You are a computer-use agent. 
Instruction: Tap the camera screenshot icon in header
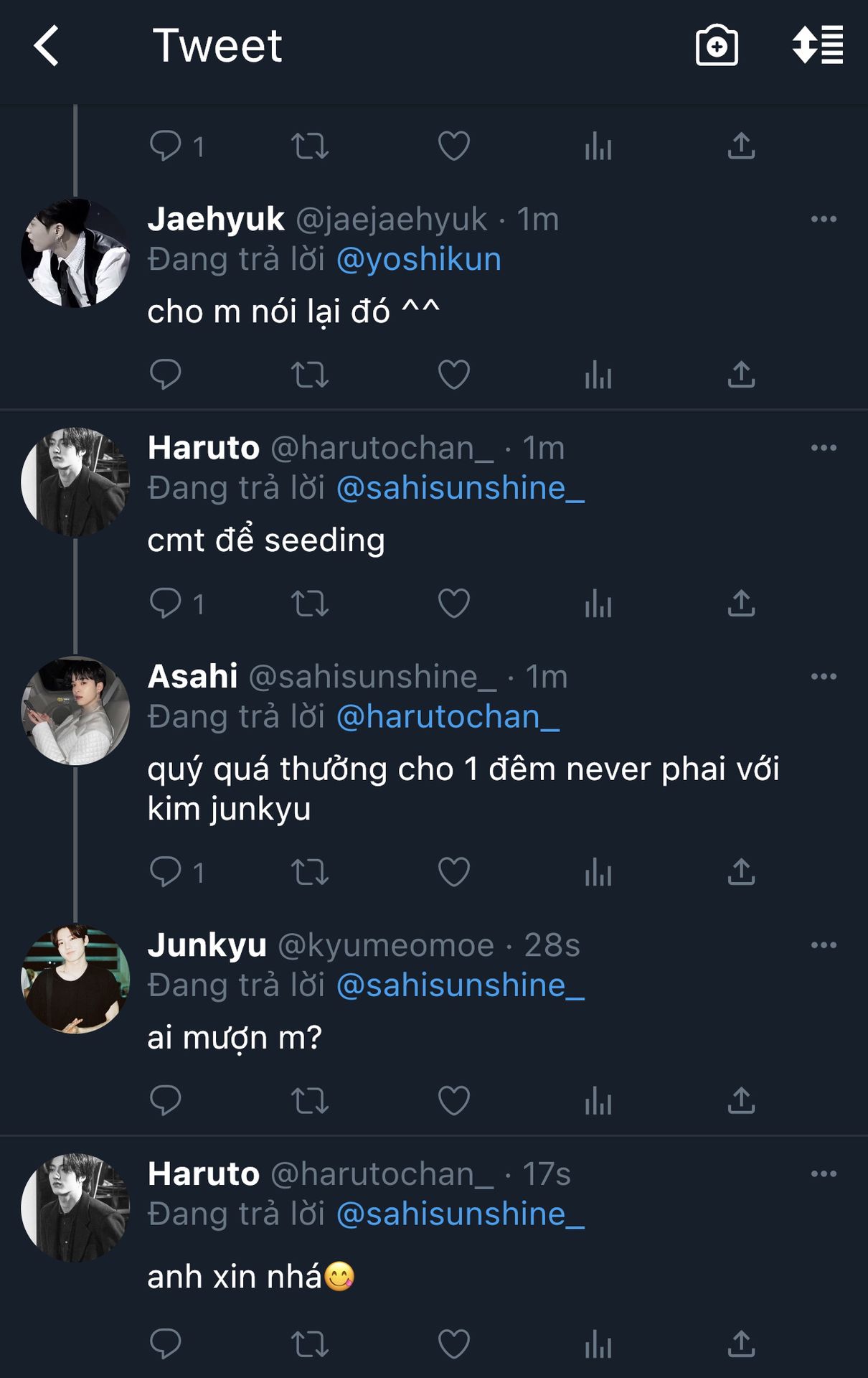716,46
